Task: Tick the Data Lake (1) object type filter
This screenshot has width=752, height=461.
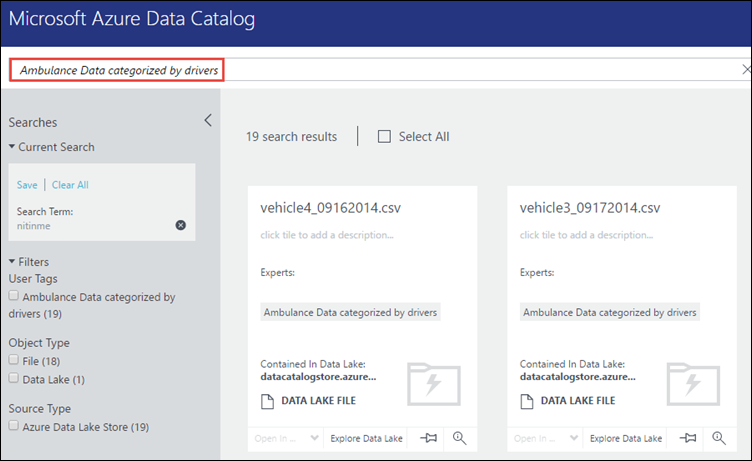Action: tap(13, 378)
